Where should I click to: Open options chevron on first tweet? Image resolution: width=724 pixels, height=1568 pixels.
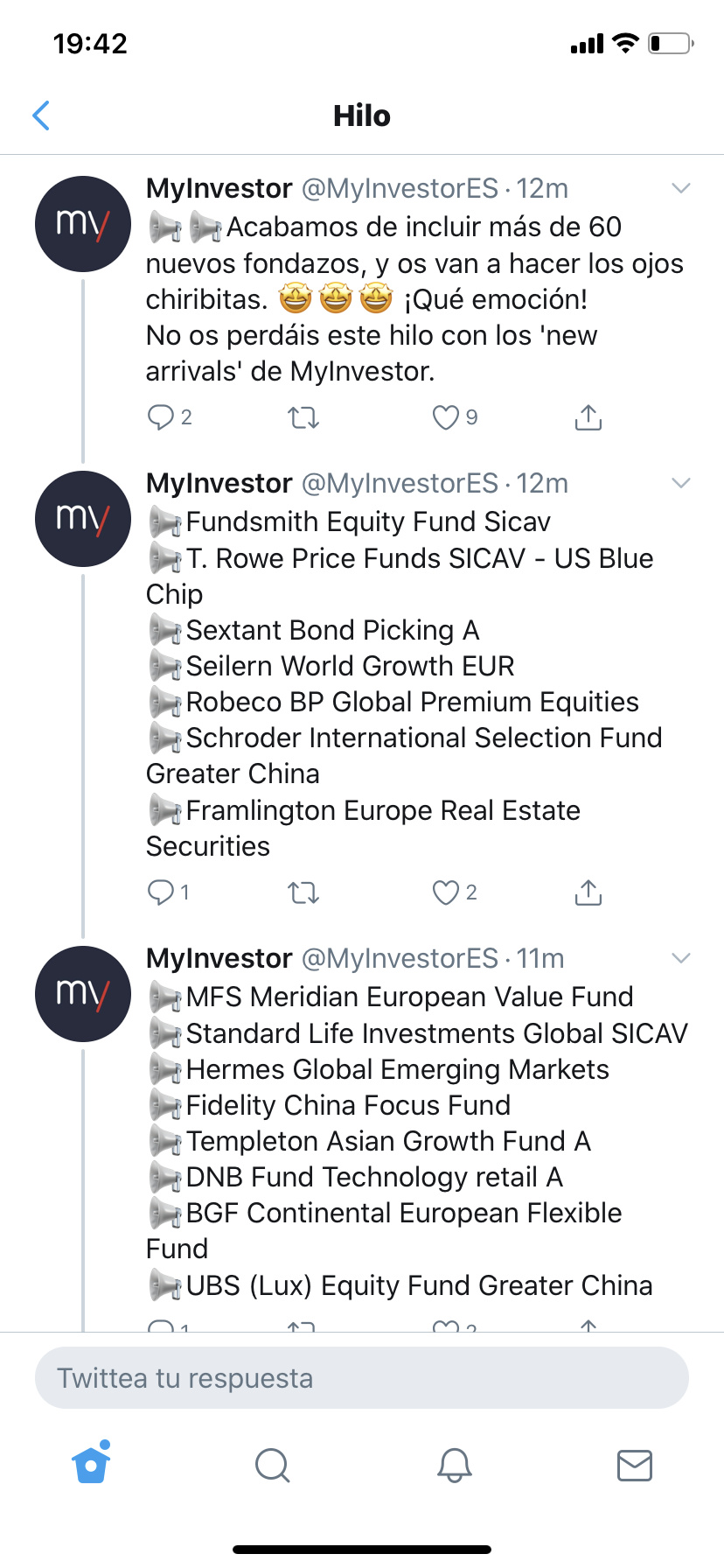[x=681, y=188]
